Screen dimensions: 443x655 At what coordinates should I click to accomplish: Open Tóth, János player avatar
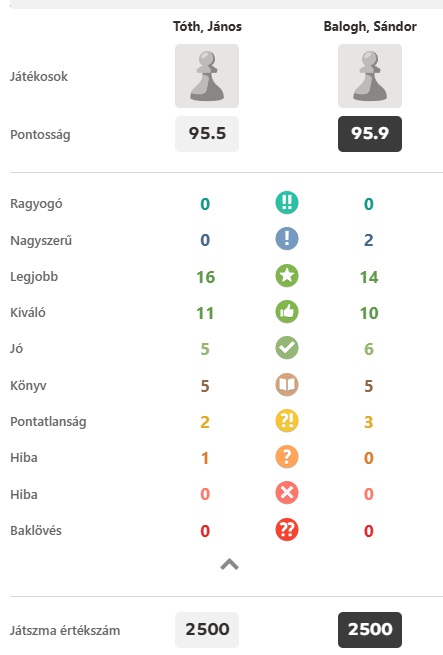[x=207, y=76]
